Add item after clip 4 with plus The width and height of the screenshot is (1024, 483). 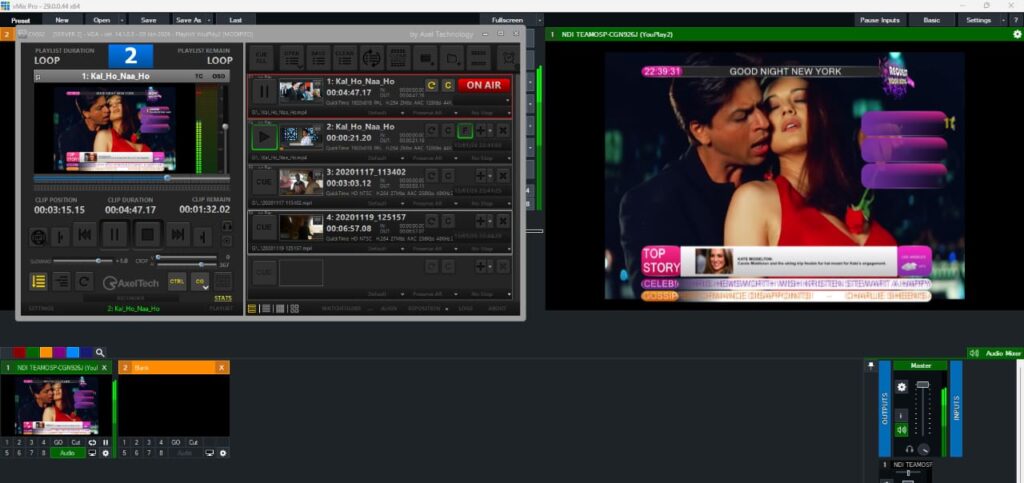click(483, 221)
